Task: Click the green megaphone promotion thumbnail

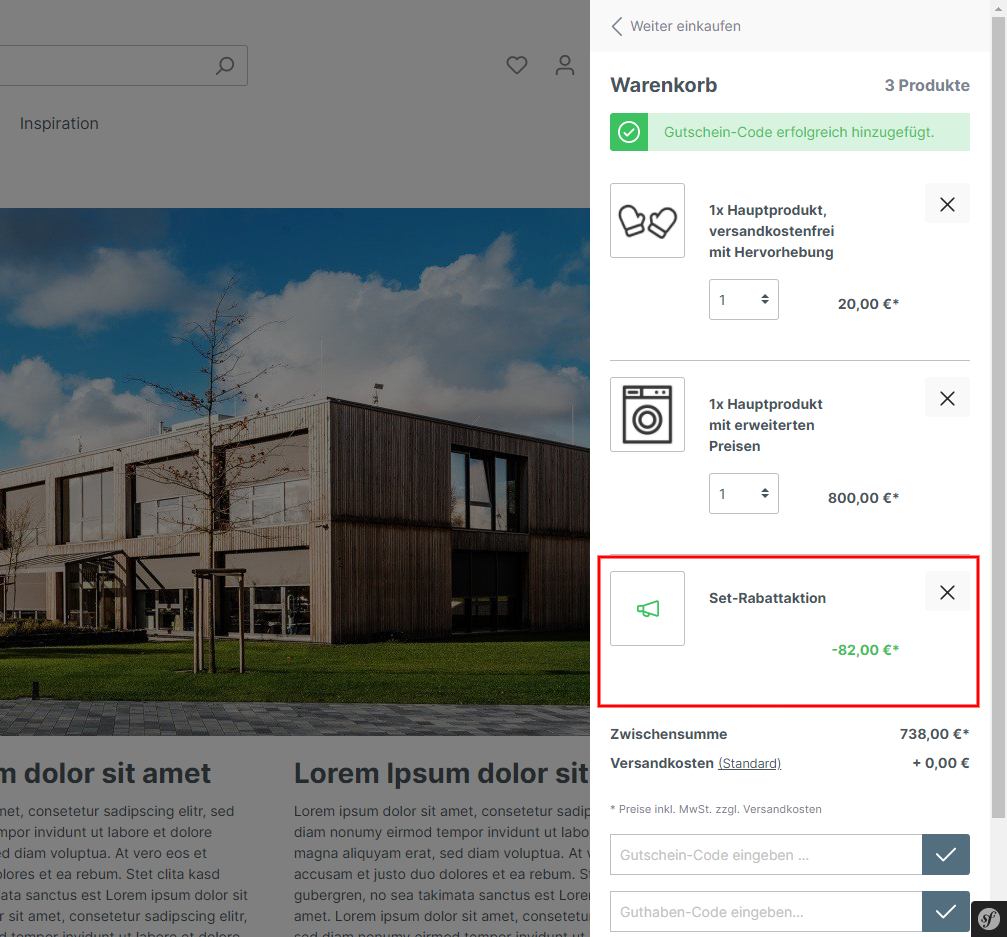Action: coord(647,608)
